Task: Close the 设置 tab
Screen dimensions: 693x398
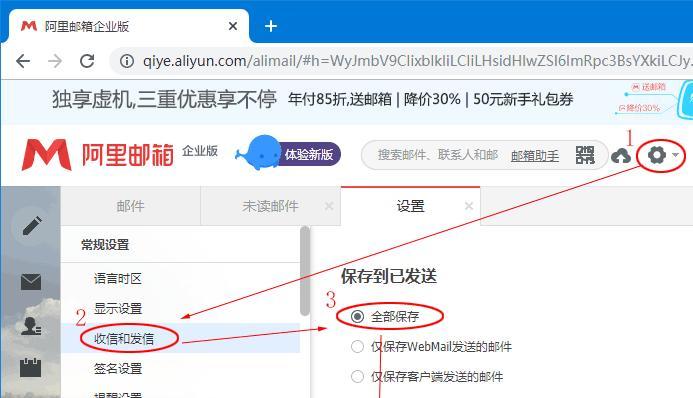Action: click(x=469, y=206)
